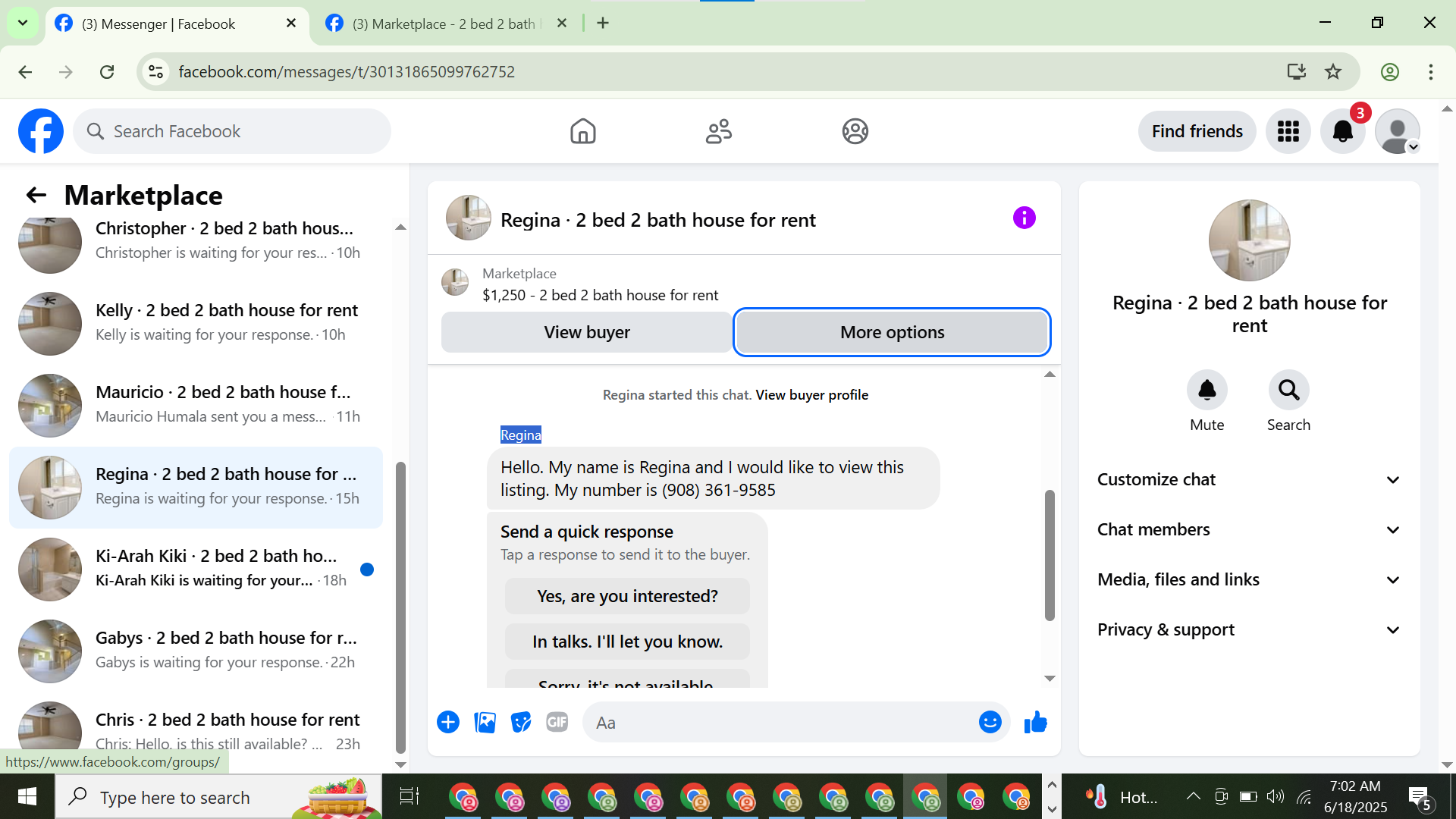Open the Ki-Arah Kiki unread conversation
The width and height of the screenshot is (1456, 819).
click(196, 569)
